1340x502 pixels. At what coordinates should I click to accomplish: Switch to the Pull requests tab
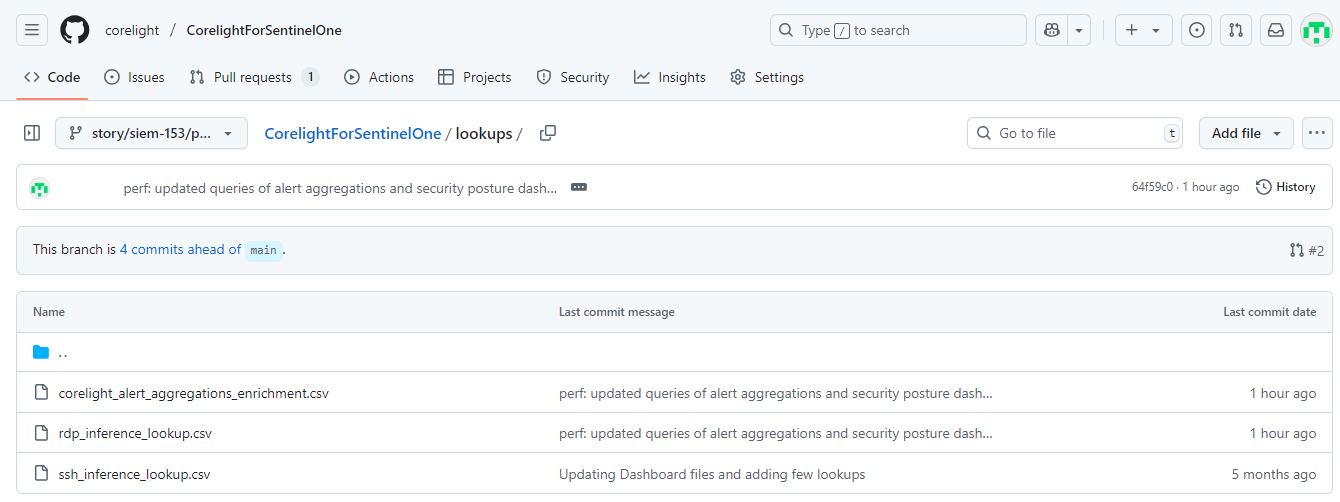[x=254, y=77]
